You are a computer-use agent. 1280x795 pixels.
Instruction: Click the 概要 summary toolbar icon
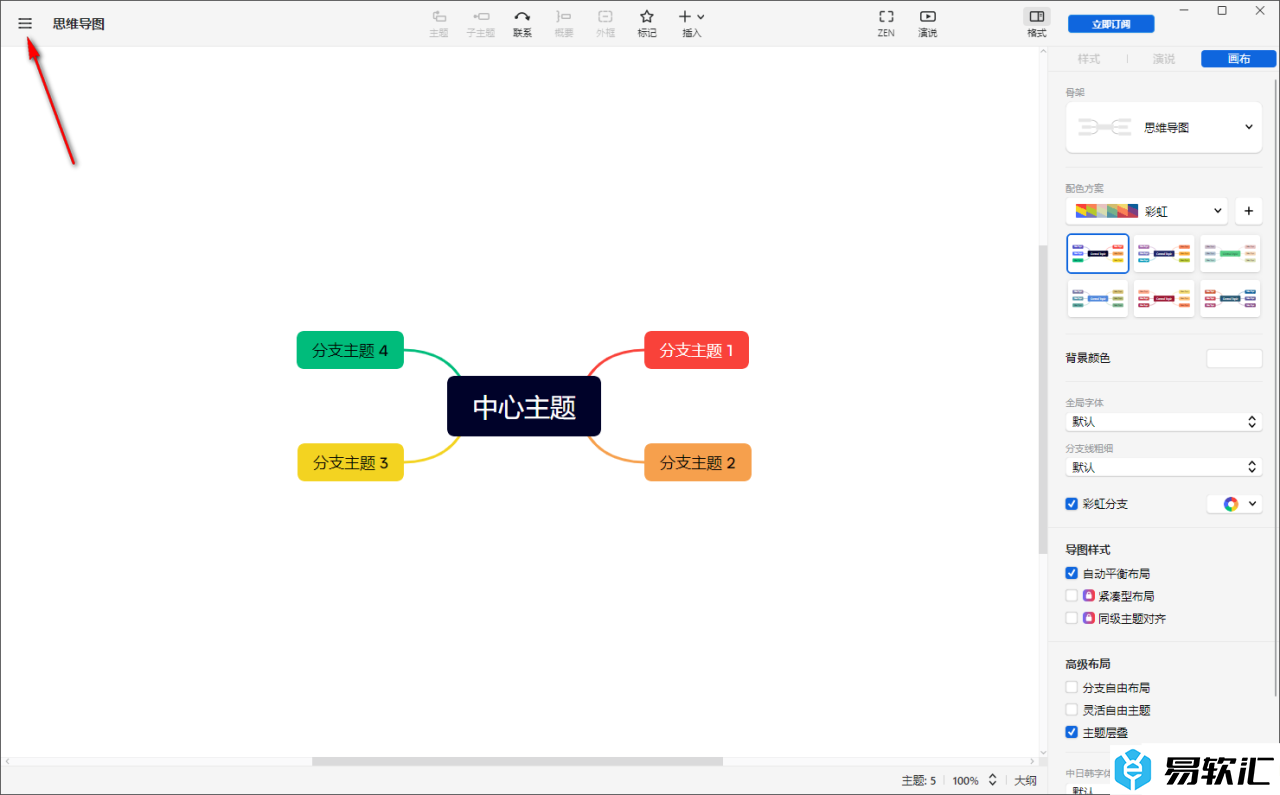pos(564,24)
